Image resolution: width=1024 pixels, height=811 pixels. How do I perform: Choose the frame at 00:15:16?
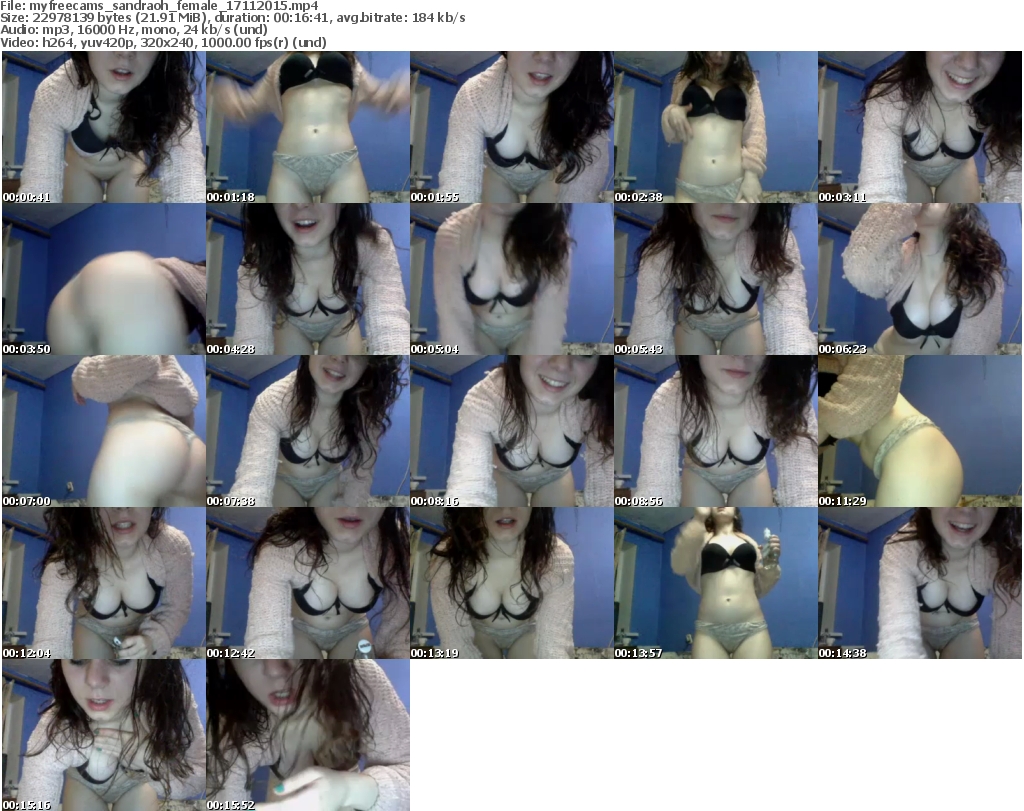coord(104,735)
